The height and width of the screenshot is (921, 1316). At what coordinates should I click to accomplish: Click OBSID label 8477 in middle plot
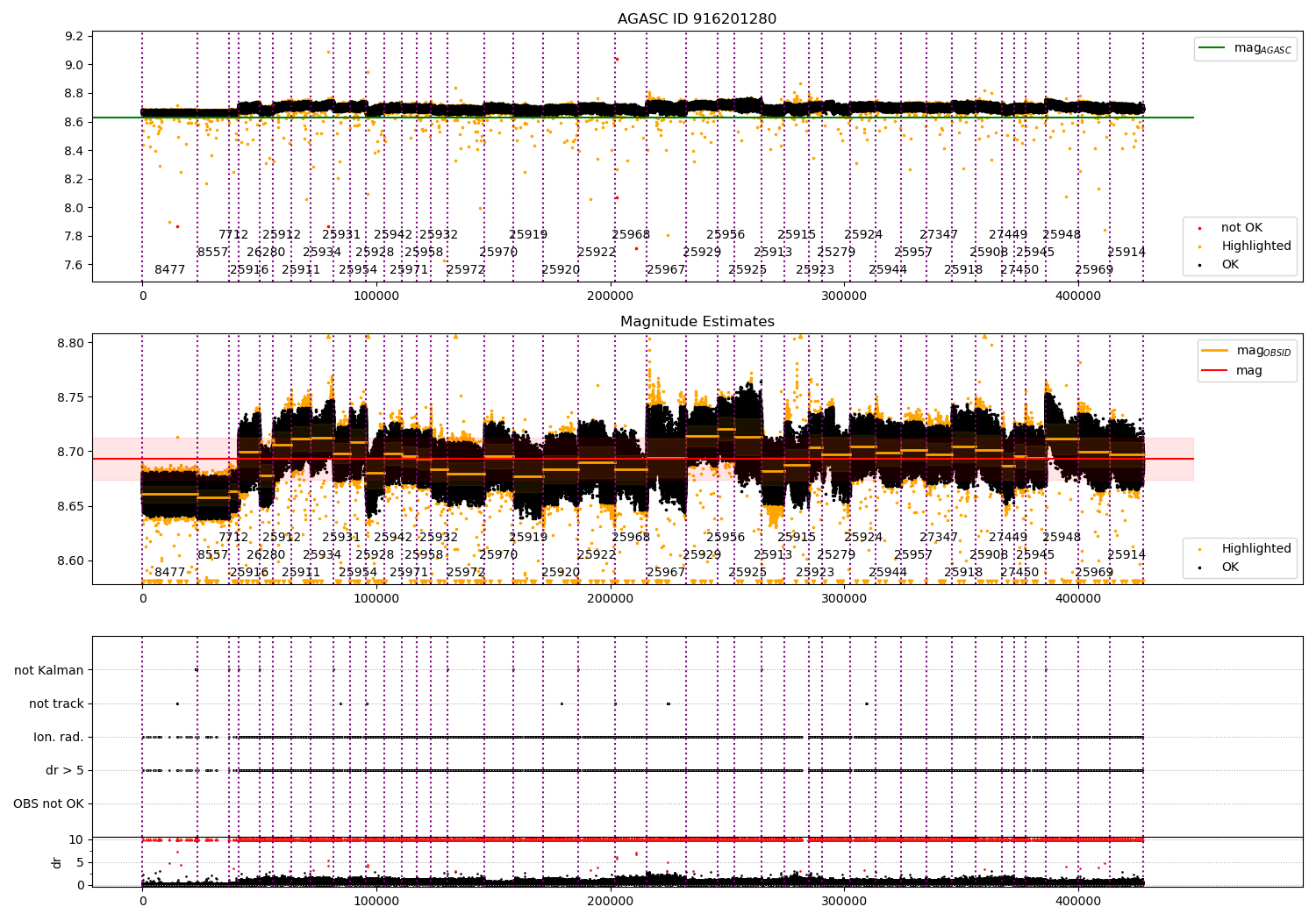[x=170, y=573]
